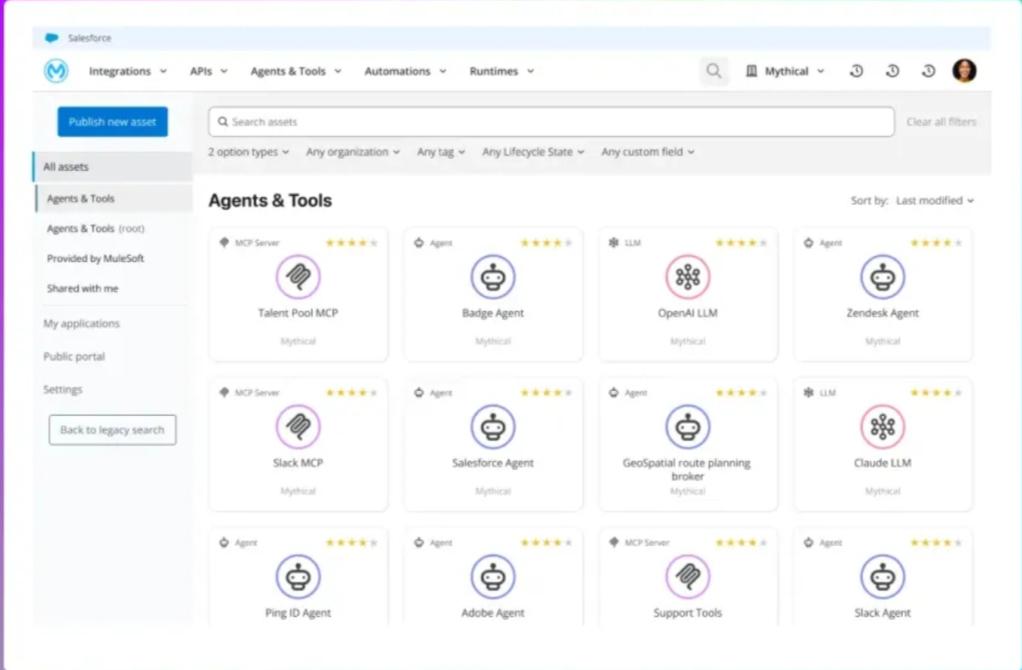Click Back to legacy search button

point(112,430)
